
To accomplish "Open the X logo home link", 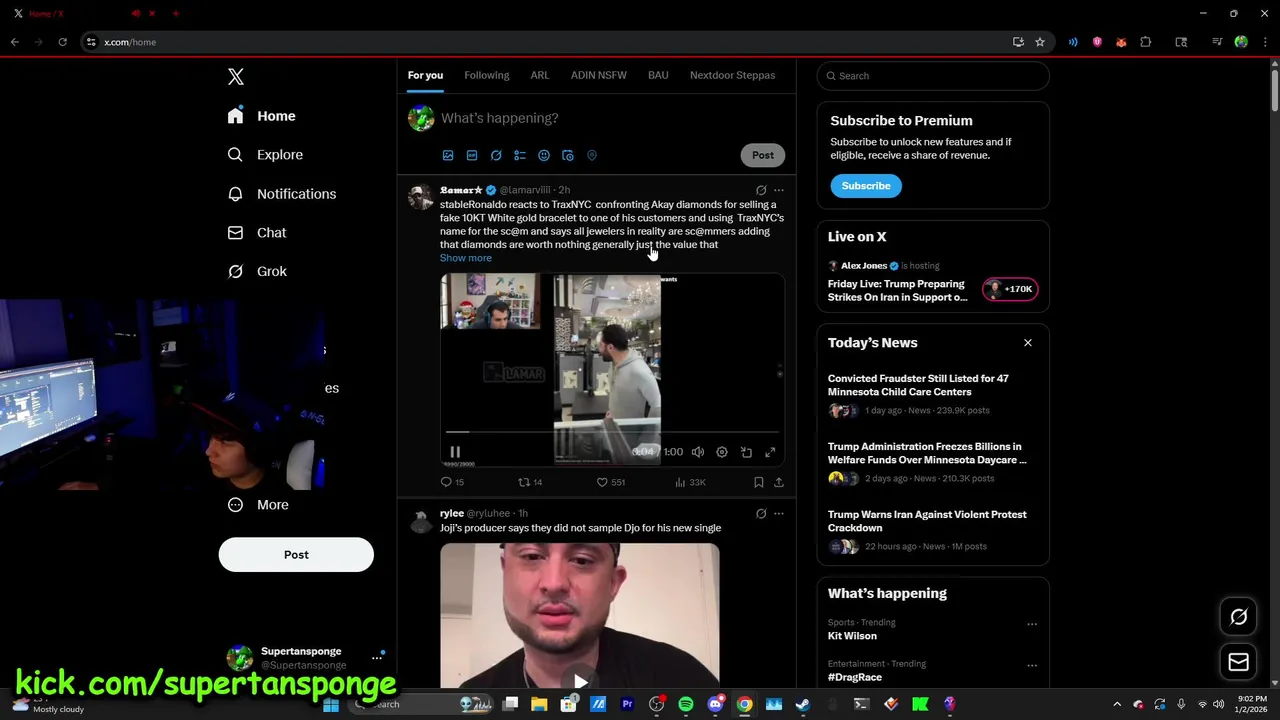I will [236, 77].
